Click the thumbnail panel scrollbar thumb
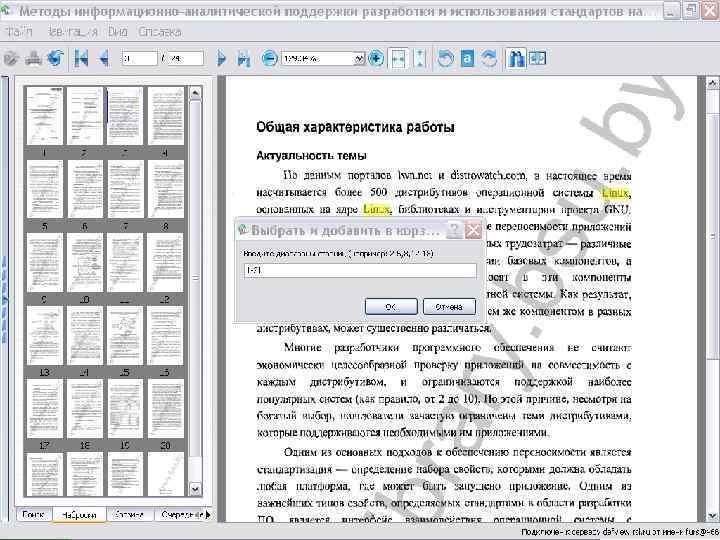 click(195, 278)
